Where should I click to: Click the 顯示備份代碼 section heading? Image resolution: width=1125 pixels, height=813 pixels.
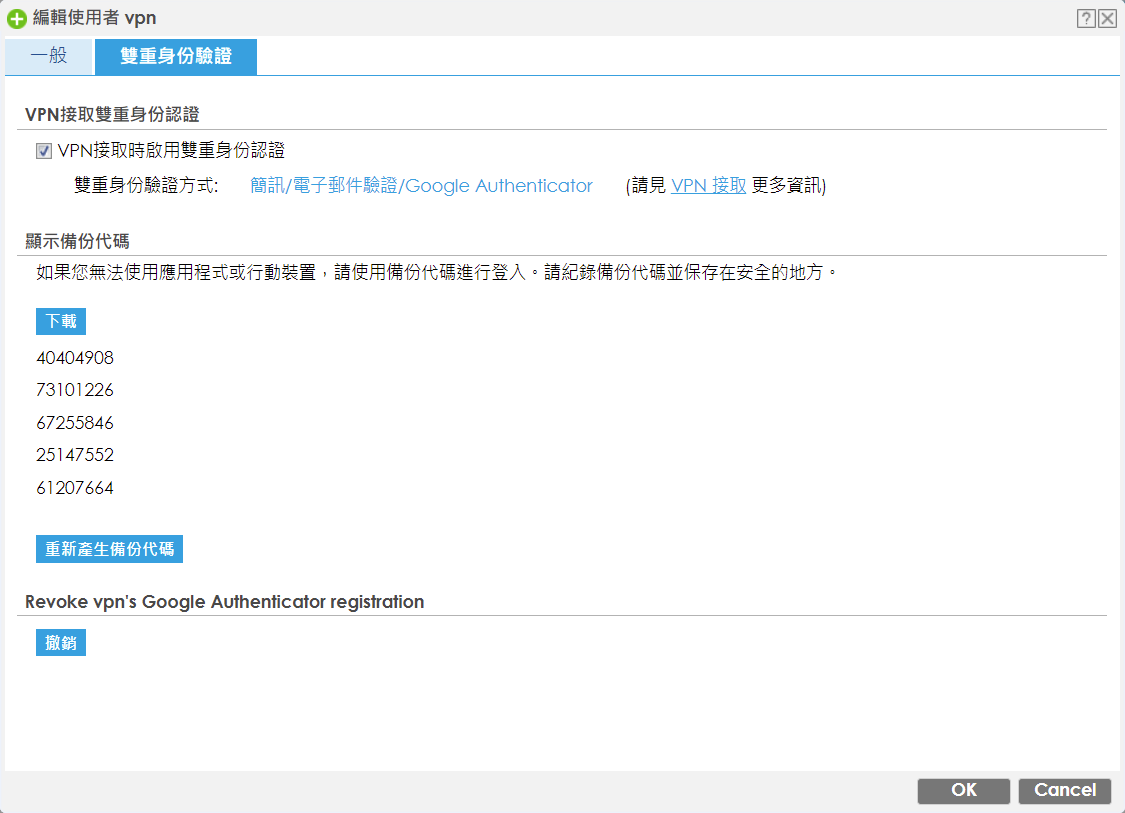[77, 241]
